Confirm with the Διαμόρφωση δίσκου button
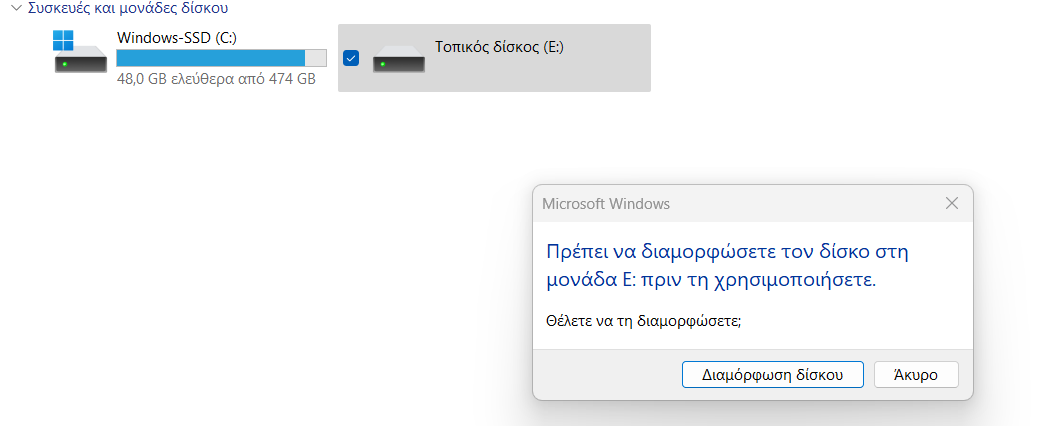 coord(773,375)
